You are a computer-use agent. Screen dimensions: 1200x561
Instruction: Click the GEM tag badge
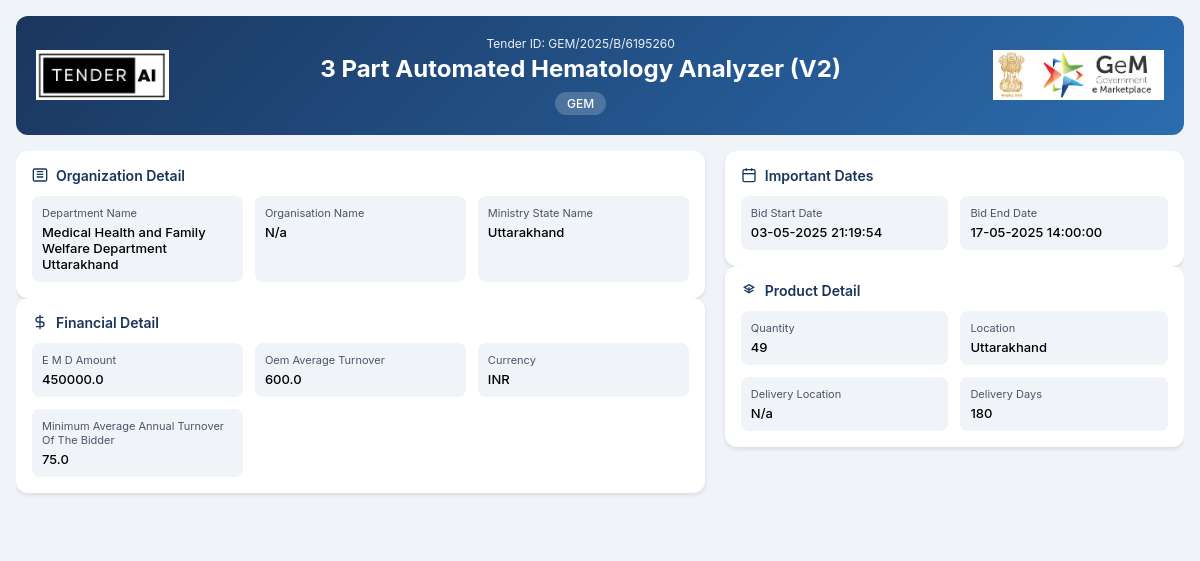pos(580,103)
